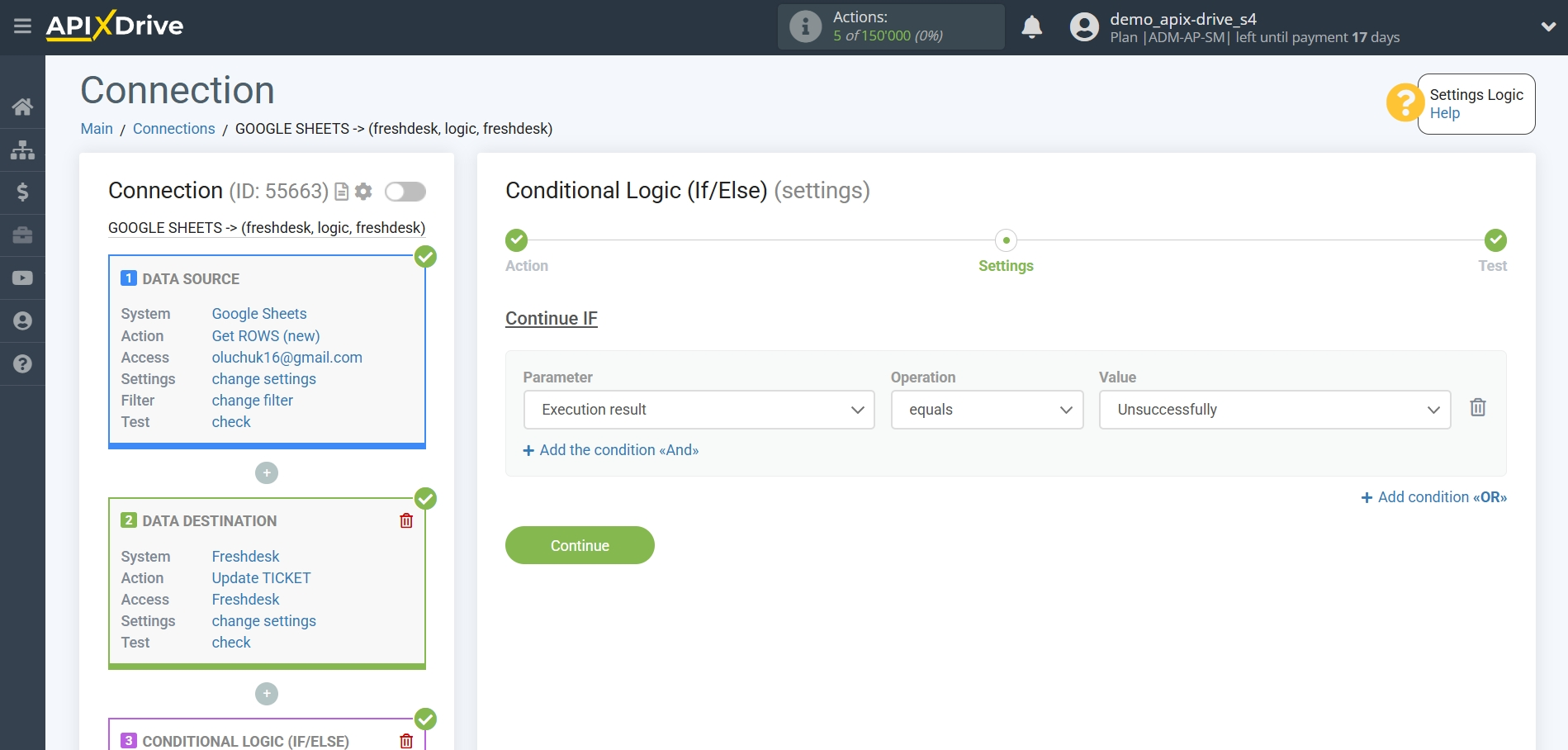This screenshot has height=750, width=1568.
Task: Open the Actions info icon
Action: pyautogui.click(x=805, y=26)
